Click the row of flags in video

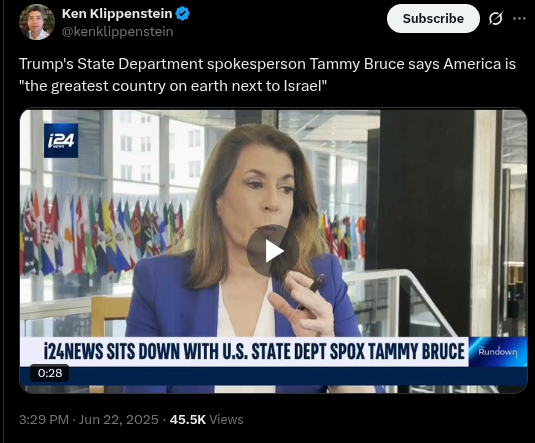102,235
